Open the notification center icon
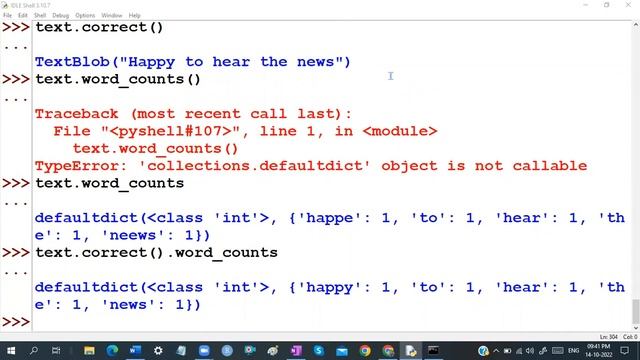 click(x=624, y=351)
